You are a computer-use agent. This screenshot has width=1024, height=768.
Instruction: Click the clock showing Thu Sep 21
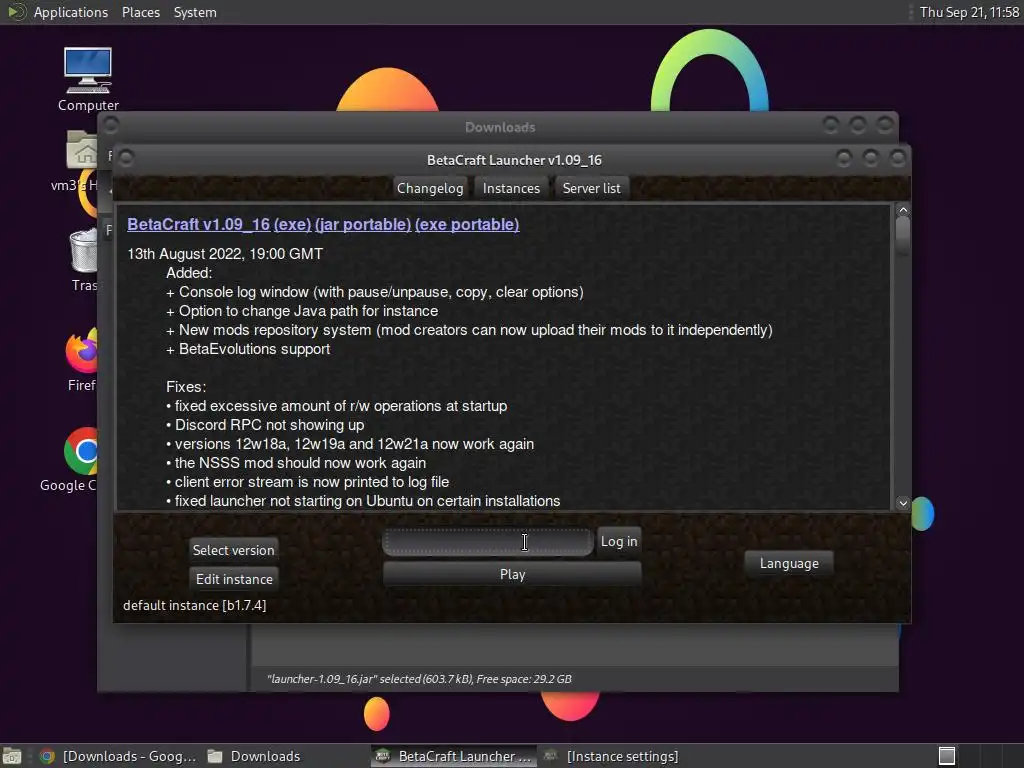pos(969,12)
